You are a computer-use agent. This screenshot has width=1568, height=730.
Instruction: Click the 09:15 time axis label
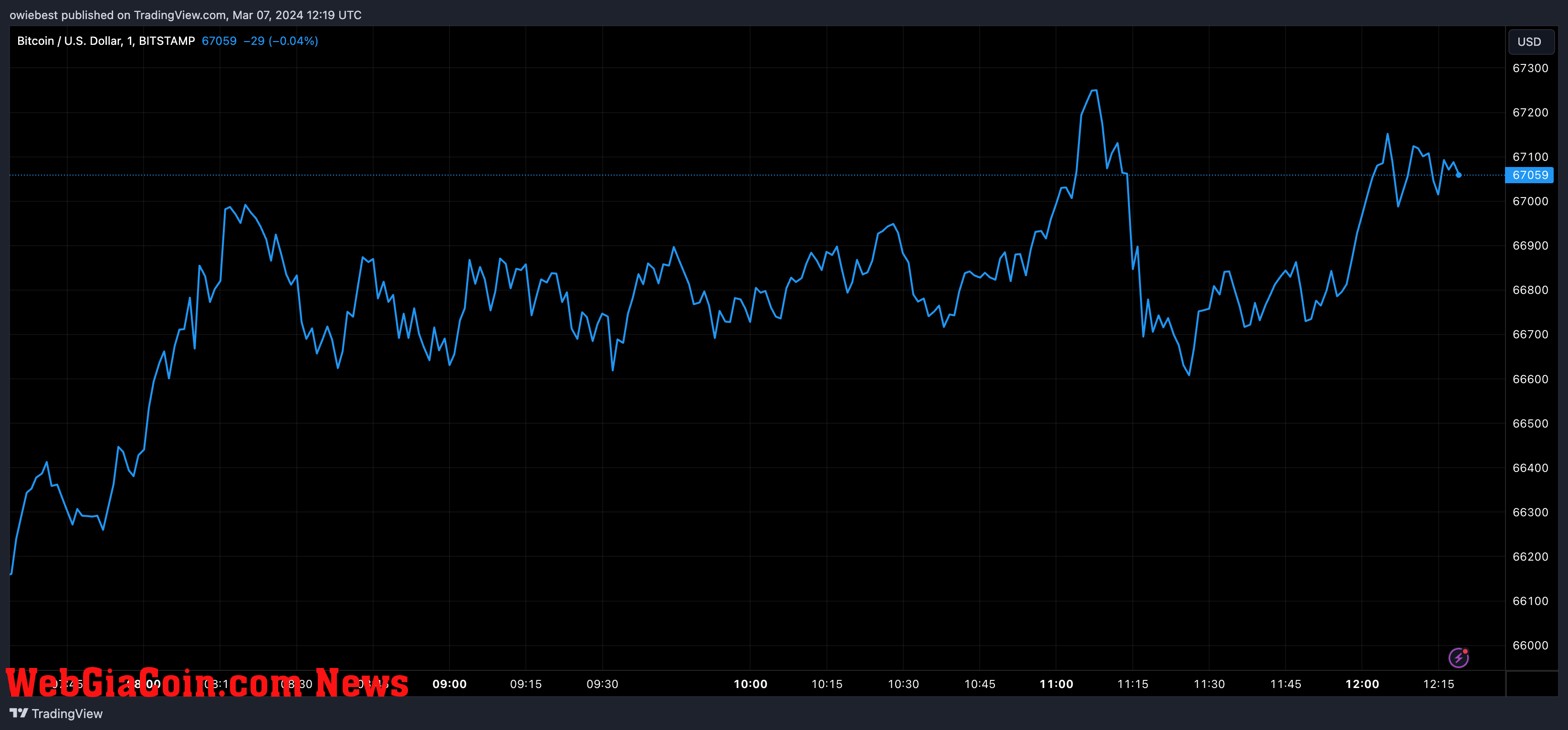click(526, 684)
